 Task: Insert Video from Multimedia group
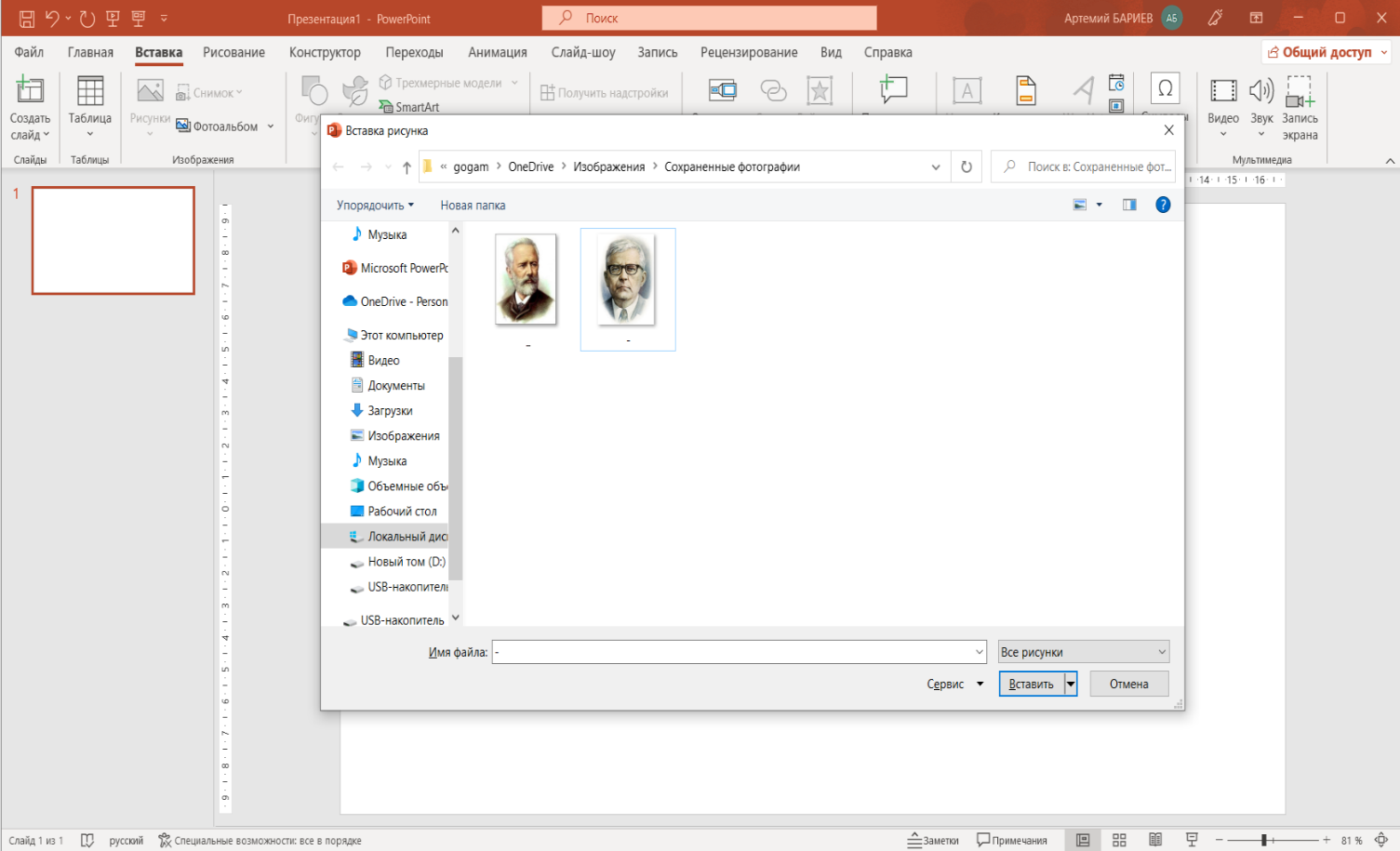1223,90
